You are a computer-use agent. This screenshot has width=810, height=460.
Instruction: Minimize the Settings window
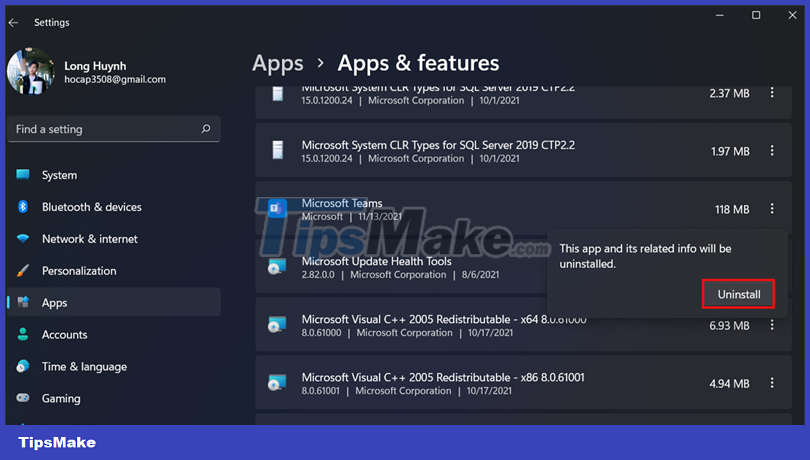pos(720,16)
